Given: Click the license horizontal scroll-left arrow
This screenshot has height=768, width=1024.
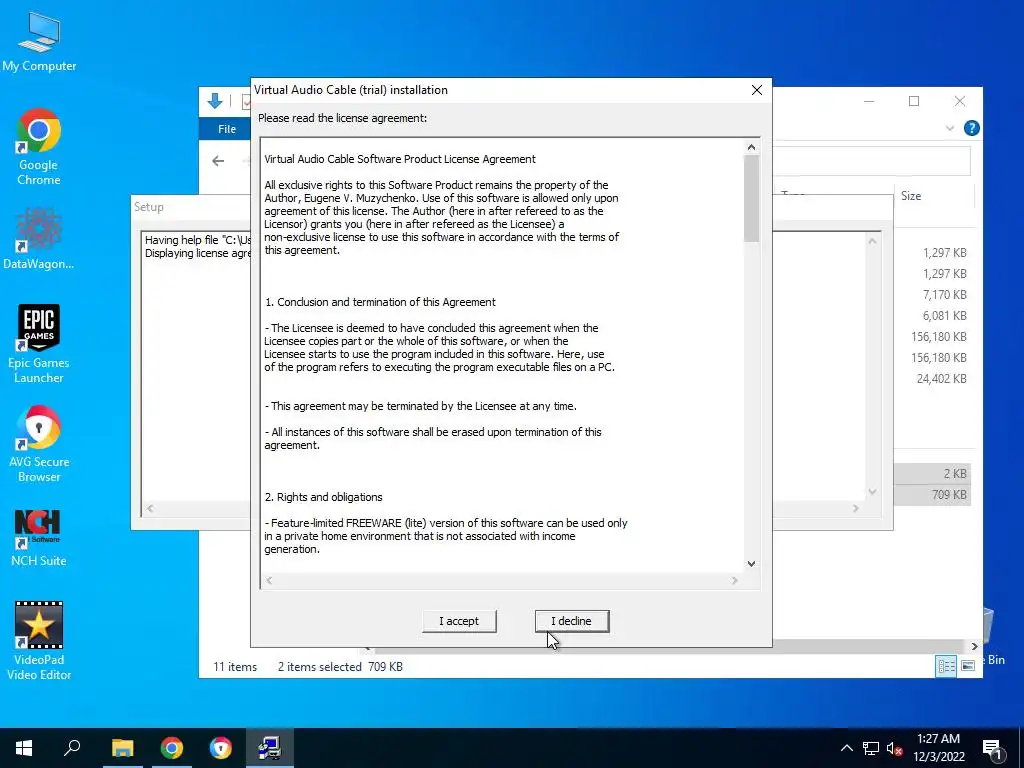Looking at the screenshot, I should tap(269, 580).
